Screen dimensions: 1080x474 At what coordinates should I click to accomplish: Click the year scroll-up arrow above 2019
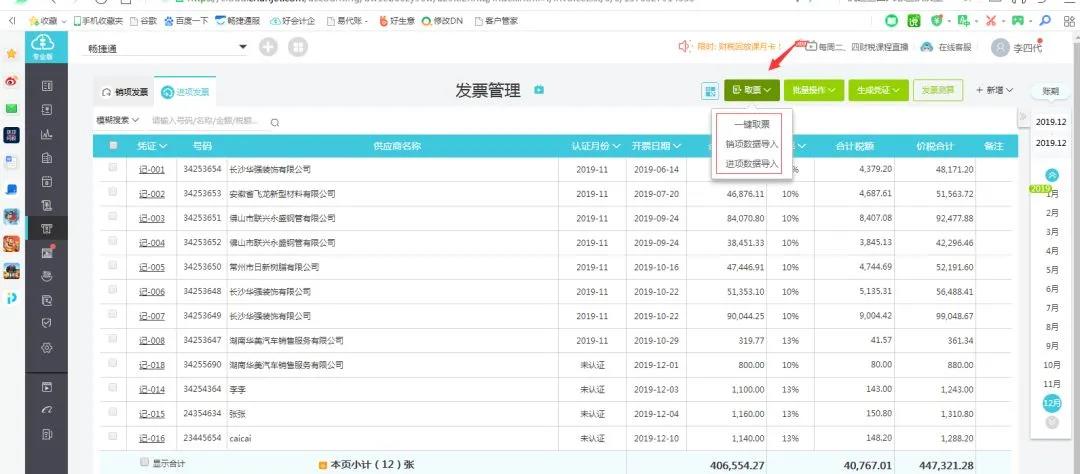pyautogui.click(x=1051, y=175)
